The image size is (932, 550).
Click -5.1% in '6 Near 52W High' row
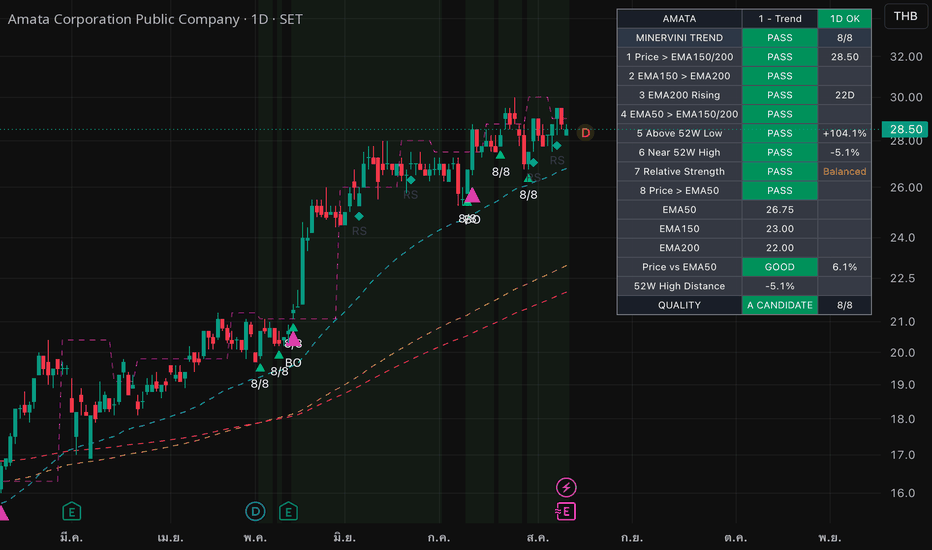[x=845, y=152]
